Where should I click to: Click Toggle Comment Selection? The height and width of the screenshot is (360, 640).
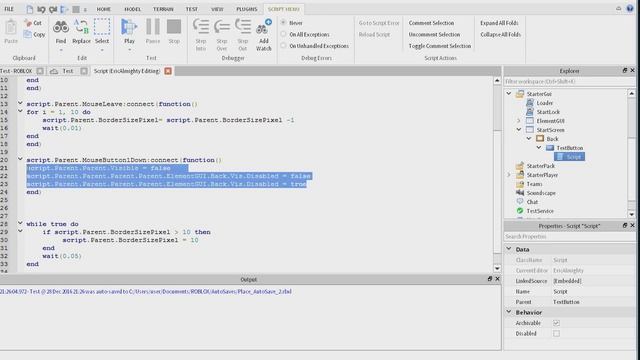[x=440, y=46]
